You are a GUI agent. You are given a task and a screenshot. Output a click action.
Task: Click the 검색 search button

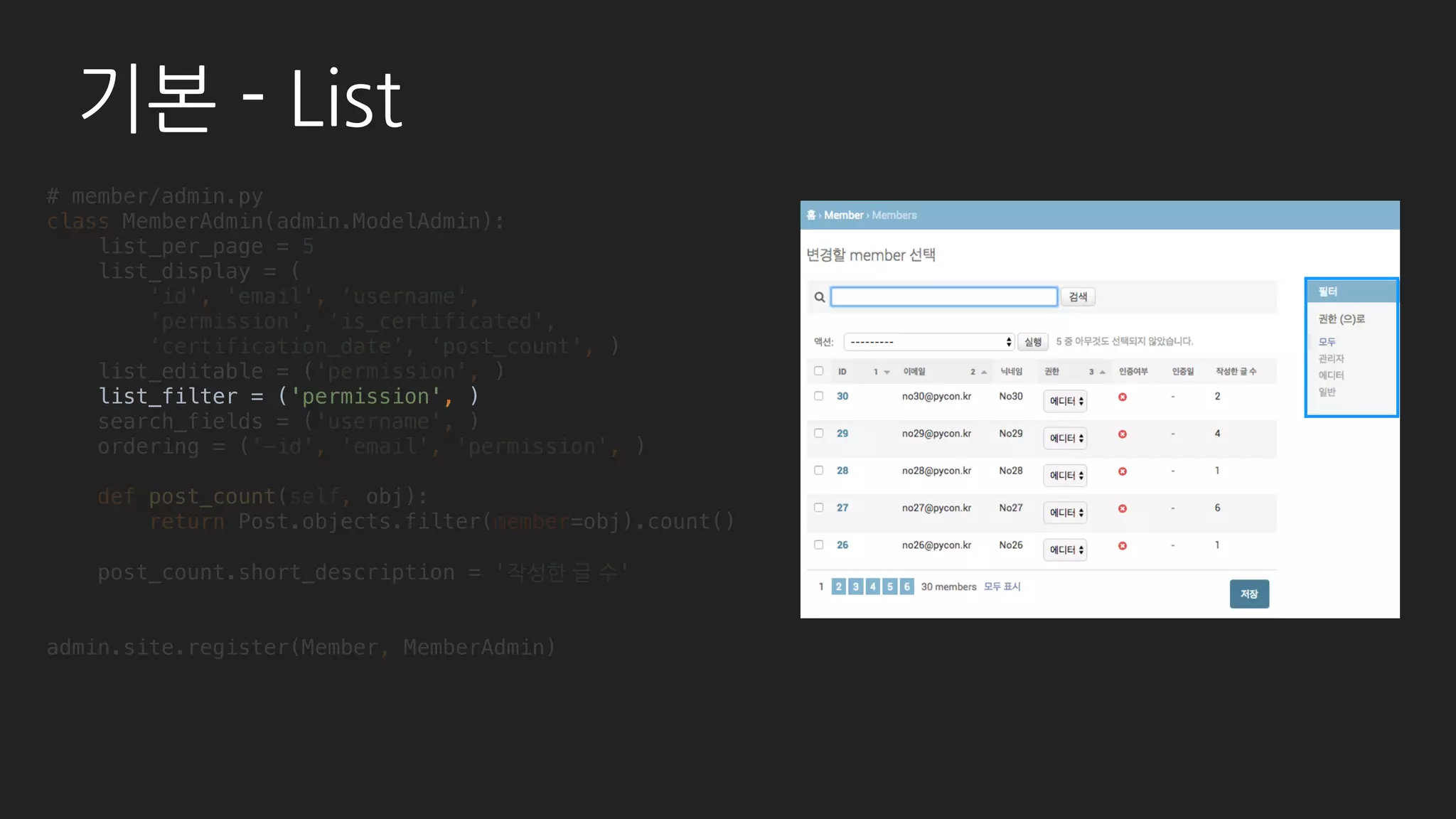pyautogui.click(x=1078, y=296)
